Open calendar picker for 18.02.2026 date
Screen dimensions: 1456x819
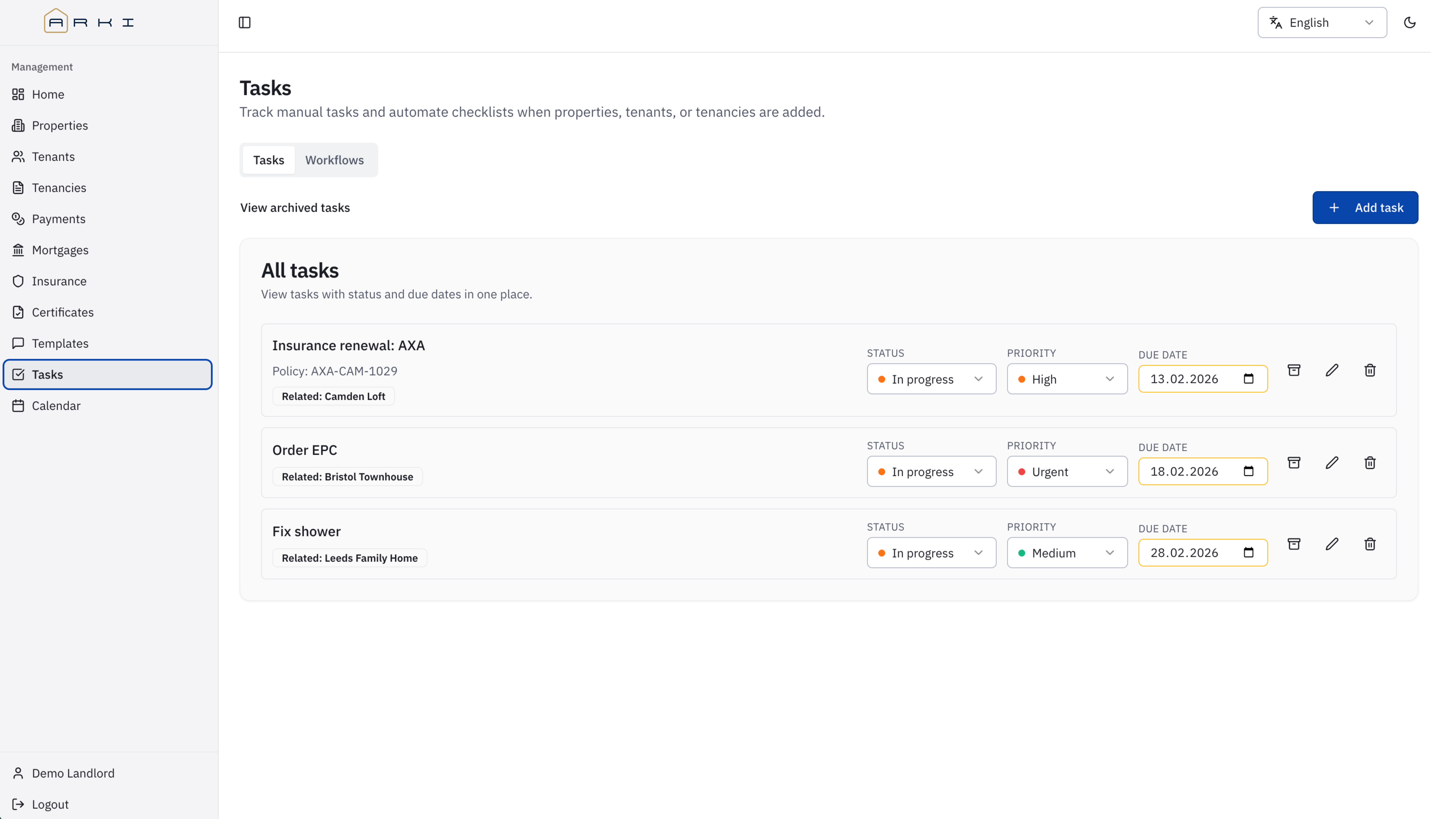click(1249, 471)
